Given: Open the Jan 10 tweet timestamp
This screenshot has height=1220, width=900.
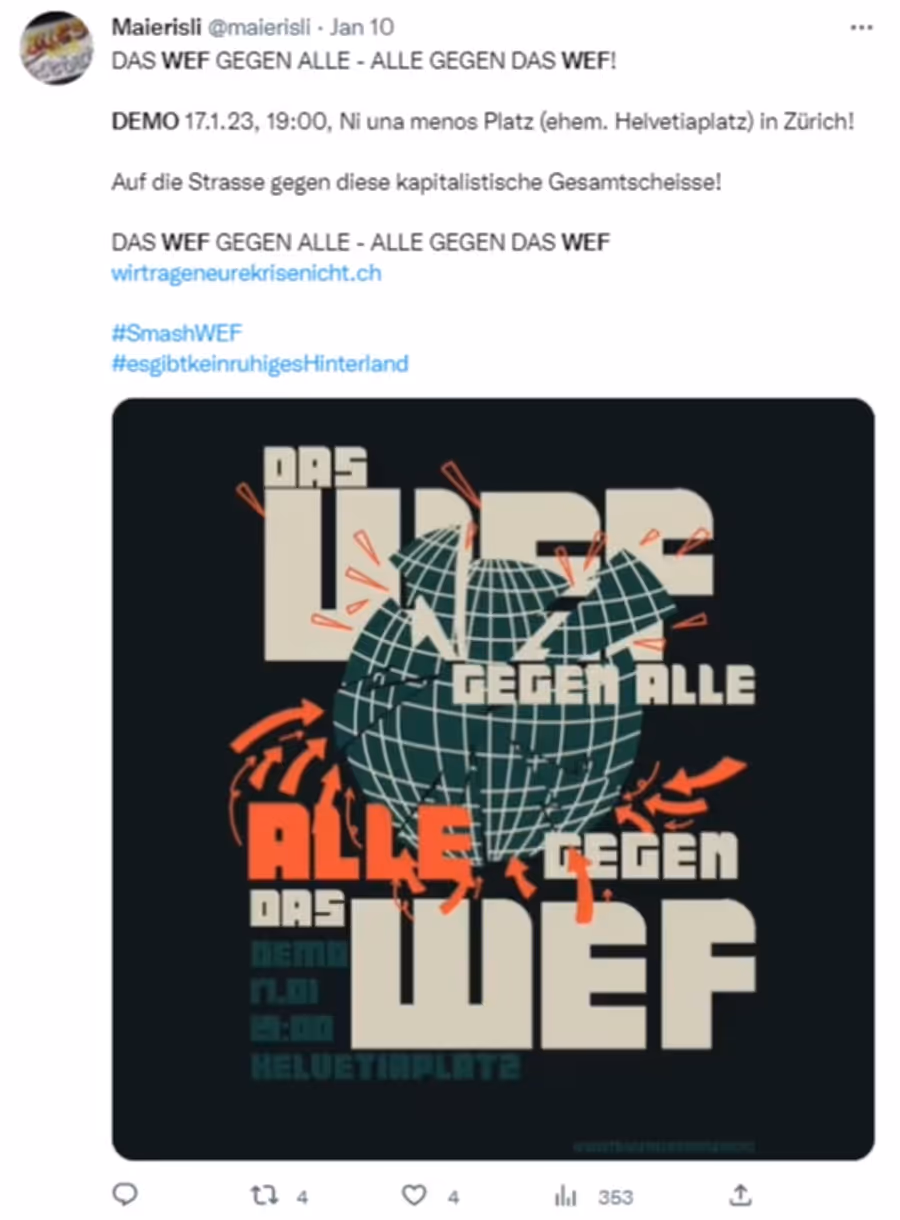Looking at the screenshot, I should click(x=362, y=27).
